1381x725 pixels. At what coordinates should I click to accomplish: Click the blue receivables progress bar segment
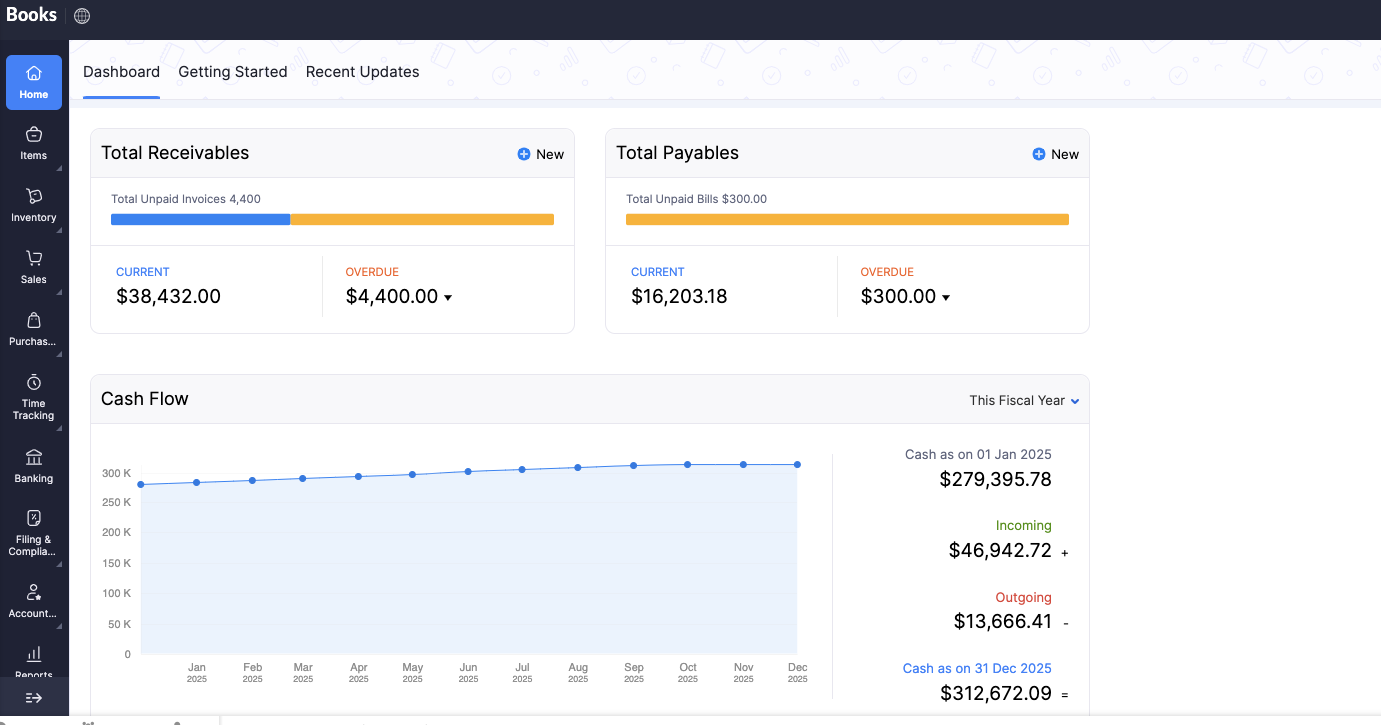(200, 220)
